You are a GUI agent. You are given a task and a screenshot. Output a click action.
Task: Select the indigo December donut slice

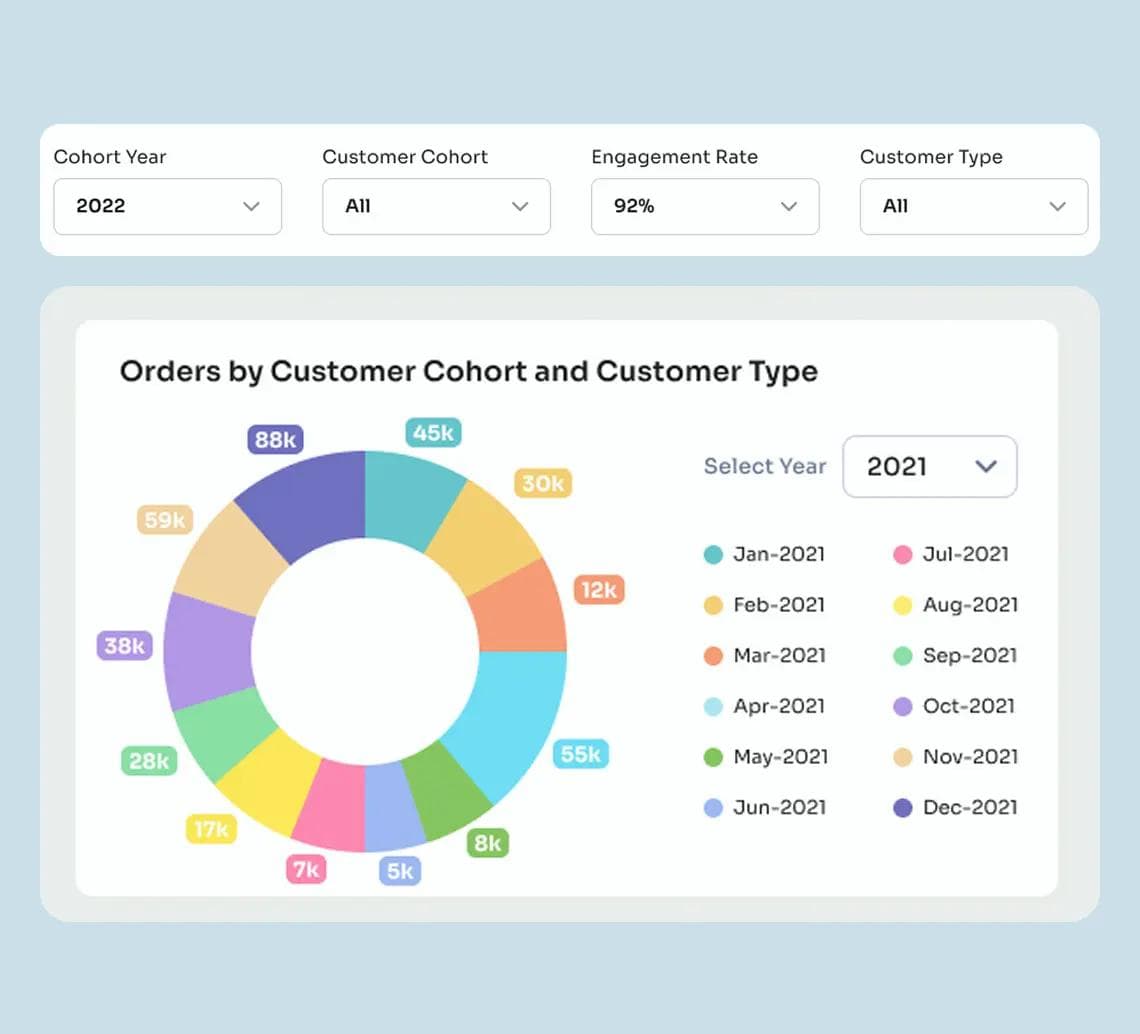(309, 502)
